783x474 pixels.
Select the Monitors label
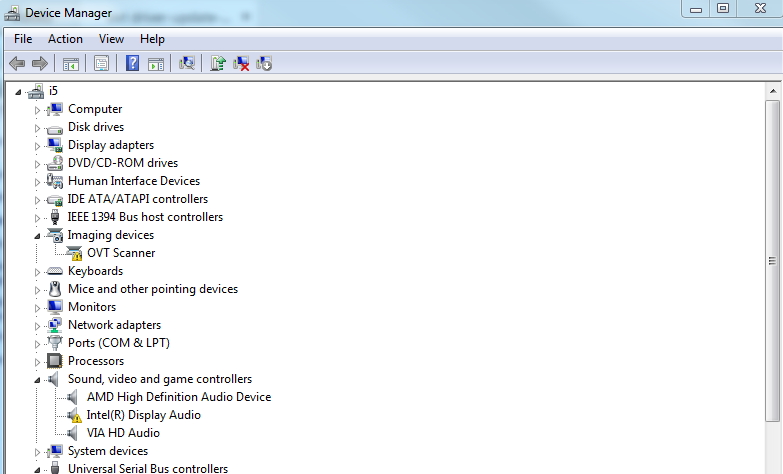point(92,307)
